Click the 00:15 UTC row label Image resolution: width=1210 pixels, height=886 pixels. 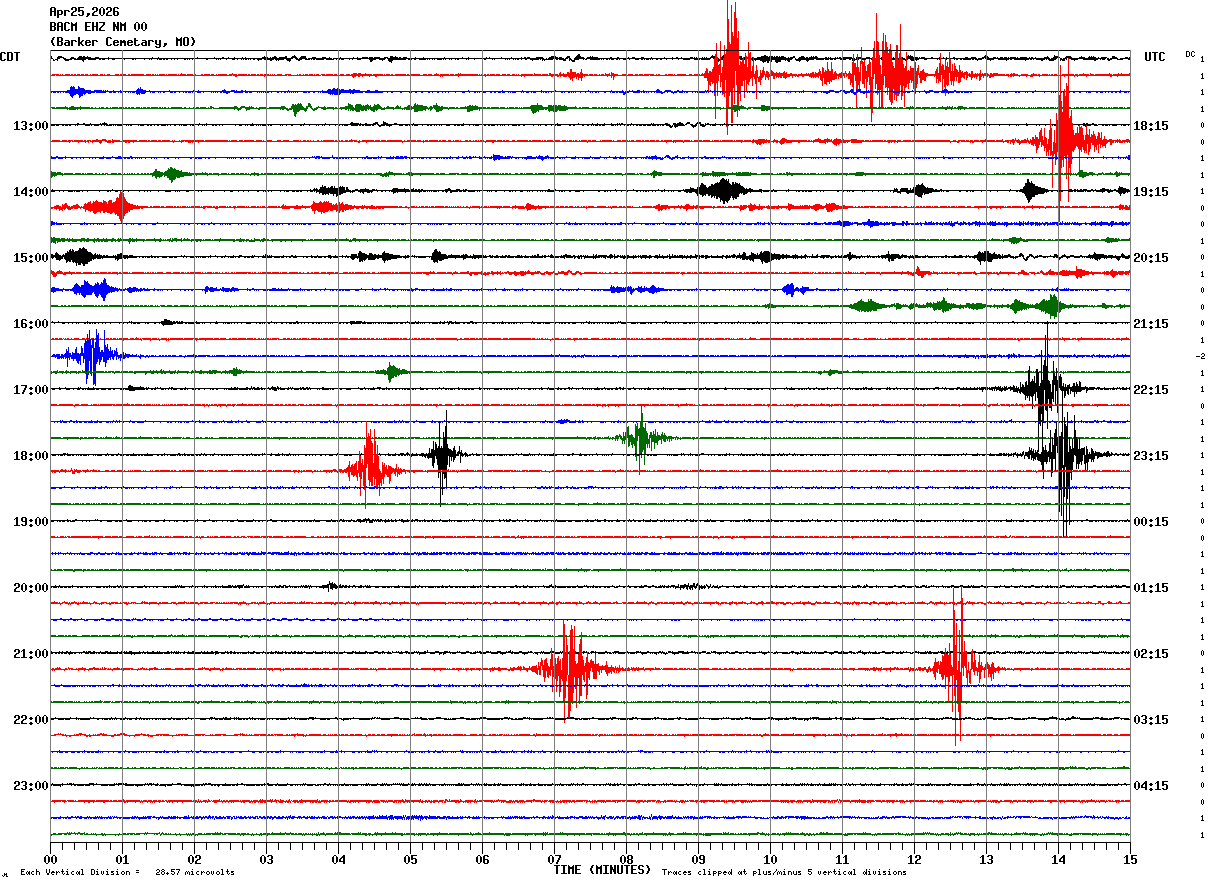(1151, 522)
